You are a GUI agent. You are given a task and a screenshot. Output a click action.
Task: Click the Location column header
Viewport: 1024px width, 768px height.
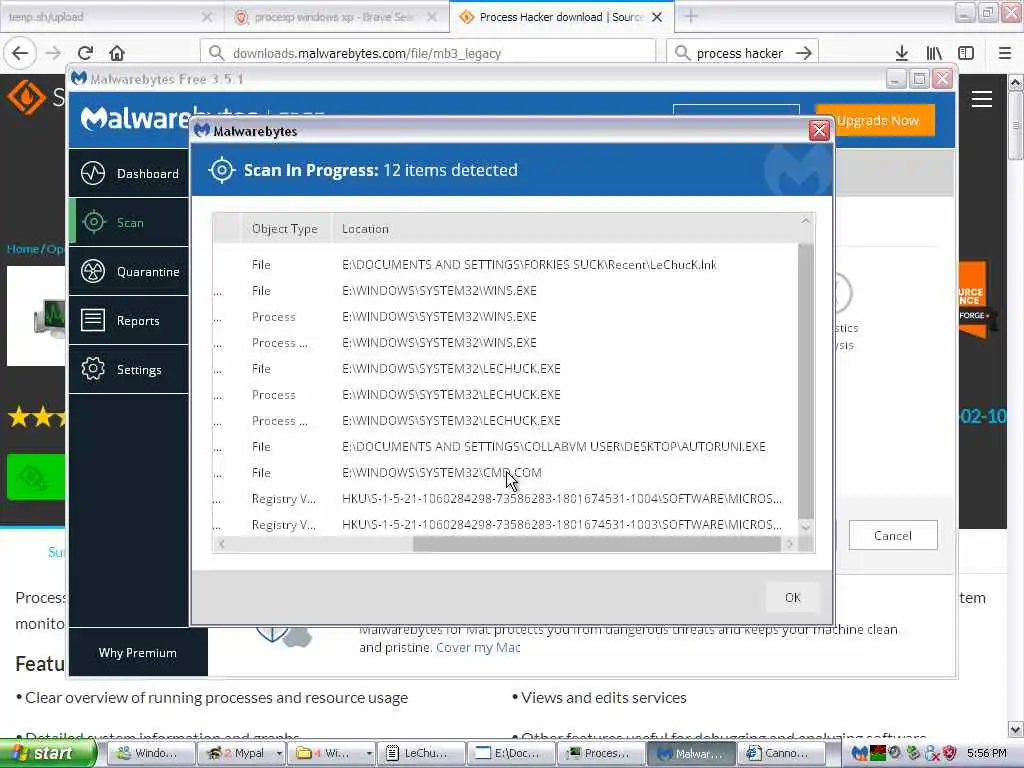pos(365,229)
